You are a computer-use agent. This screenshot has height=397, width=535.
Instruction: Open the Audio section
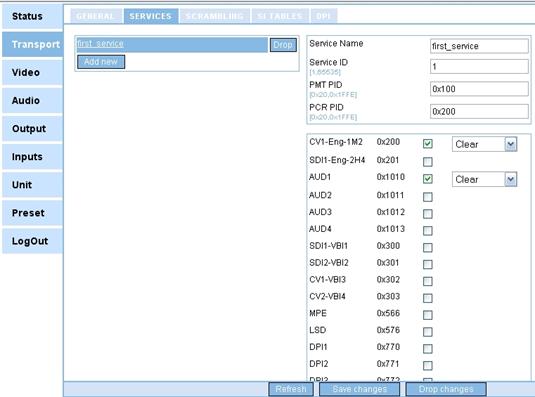click(x=32, y=101)
